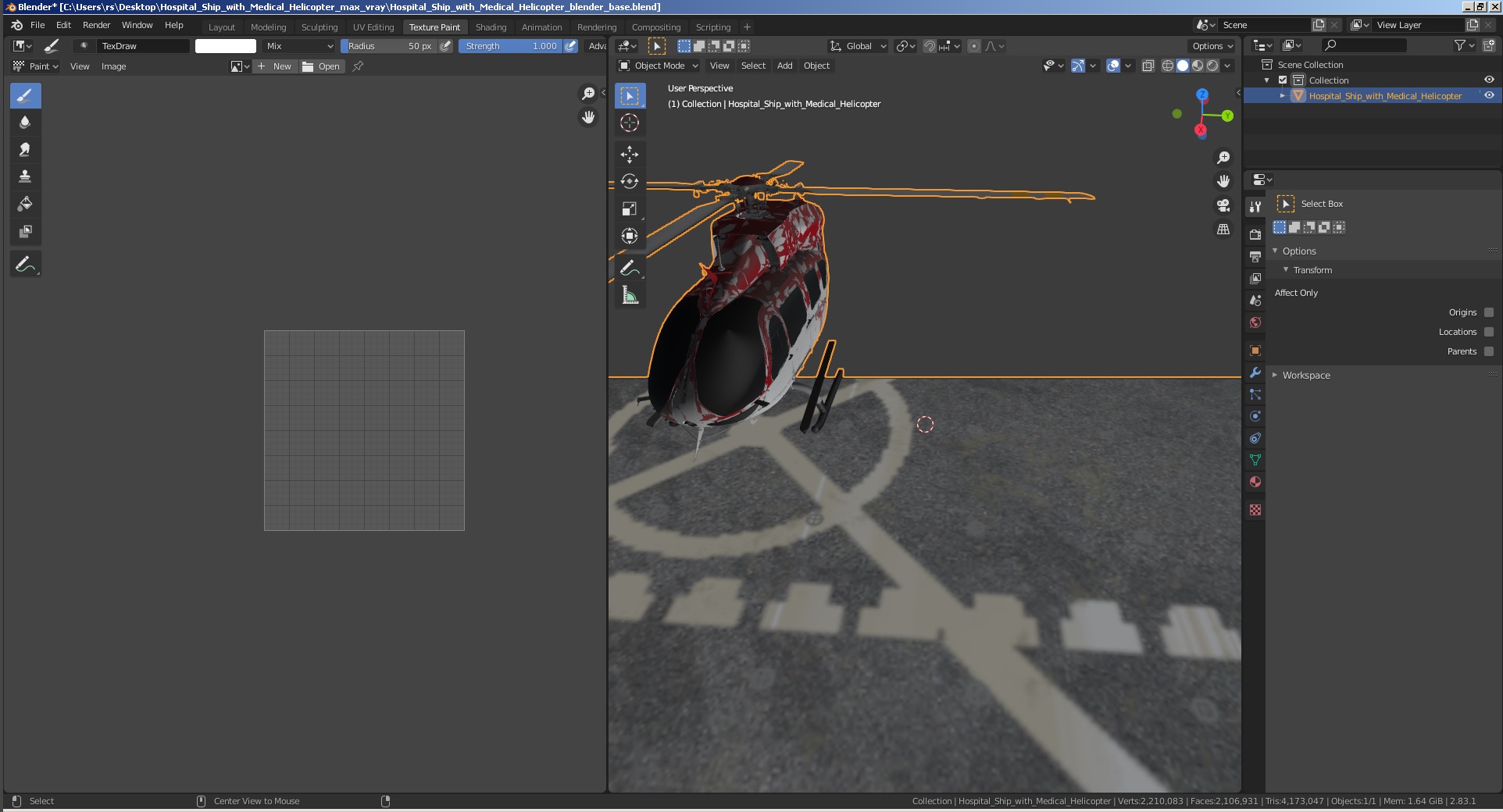Viewport: 1503px width, 812px height.
Task: Toggle snapping magnet in viewport header
Action: coord(930,46)
